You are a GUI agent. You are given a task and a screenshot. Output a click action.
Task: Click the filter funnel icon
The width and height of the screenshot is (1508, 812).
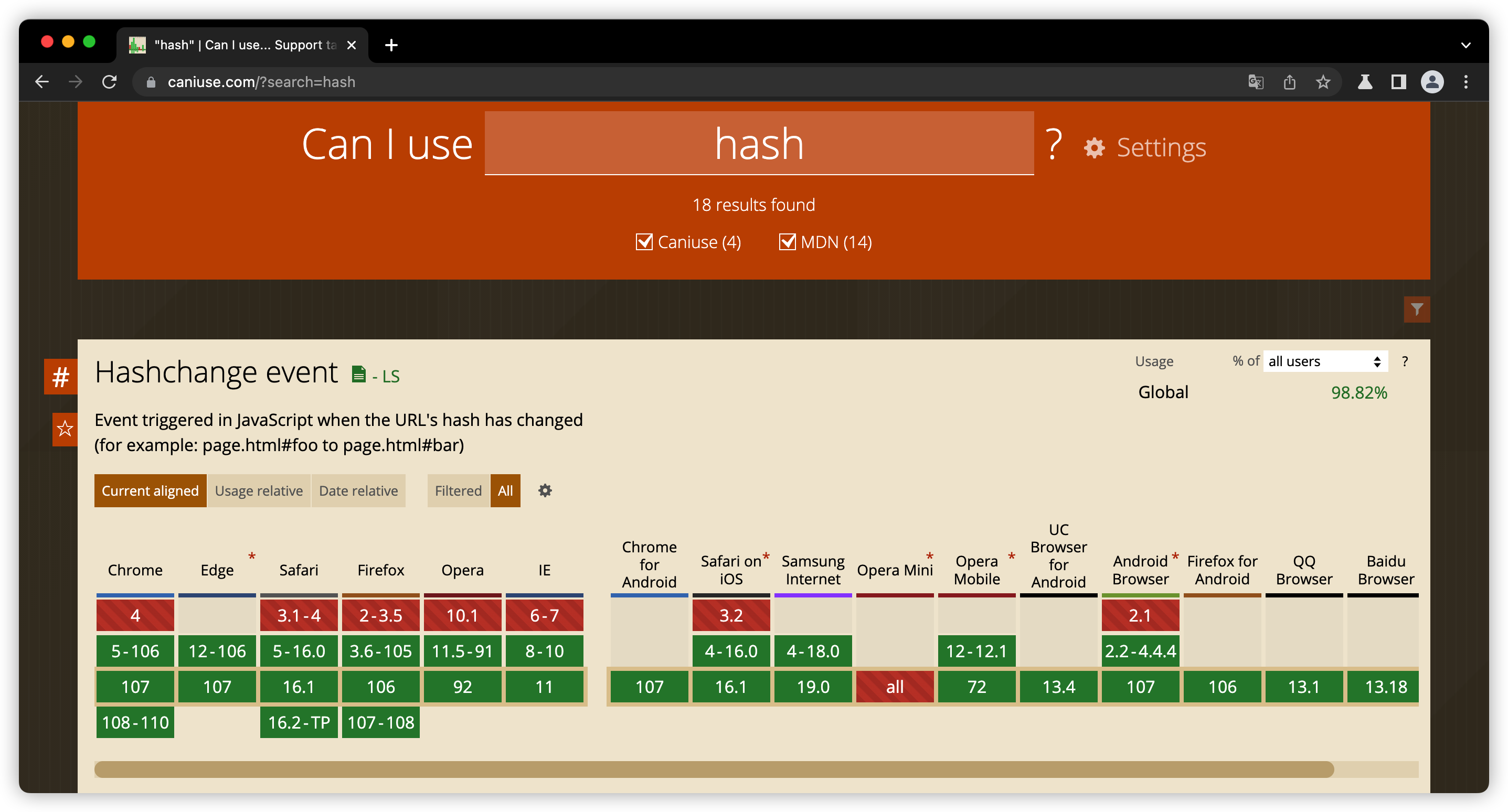tap(1416, 309)
